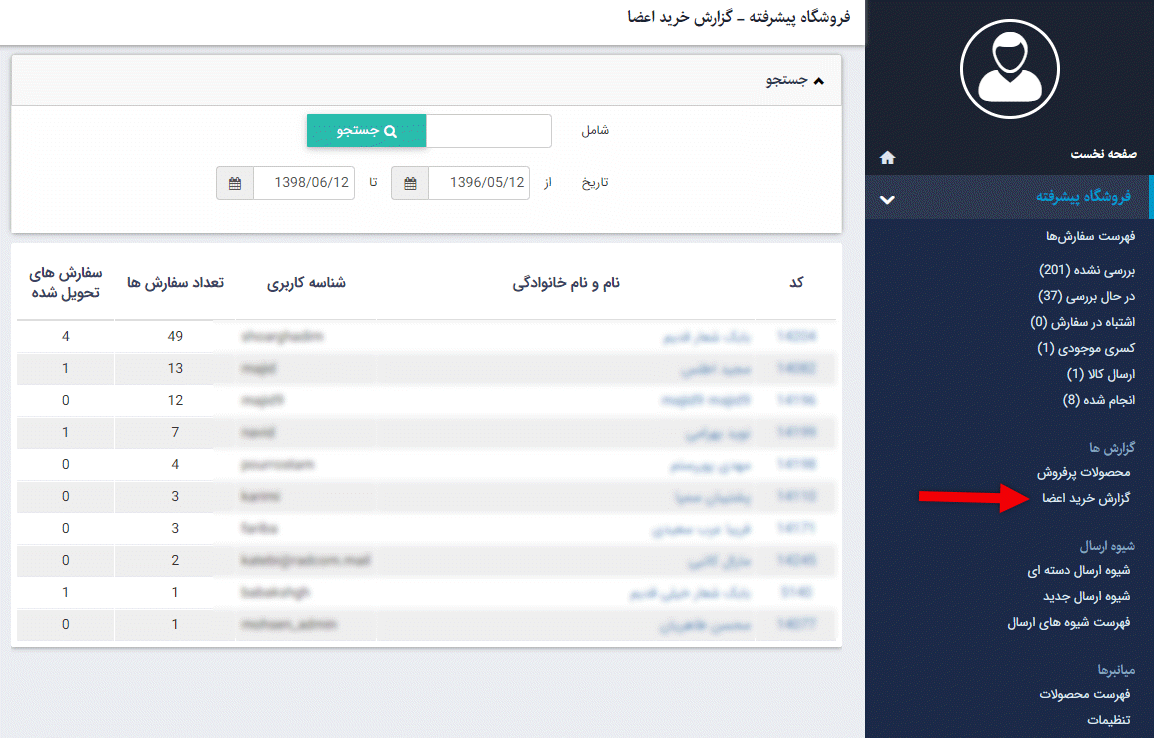Click the user profile avatar icon
Screen dimensions: 1154x738
[x=1009, y=66]
